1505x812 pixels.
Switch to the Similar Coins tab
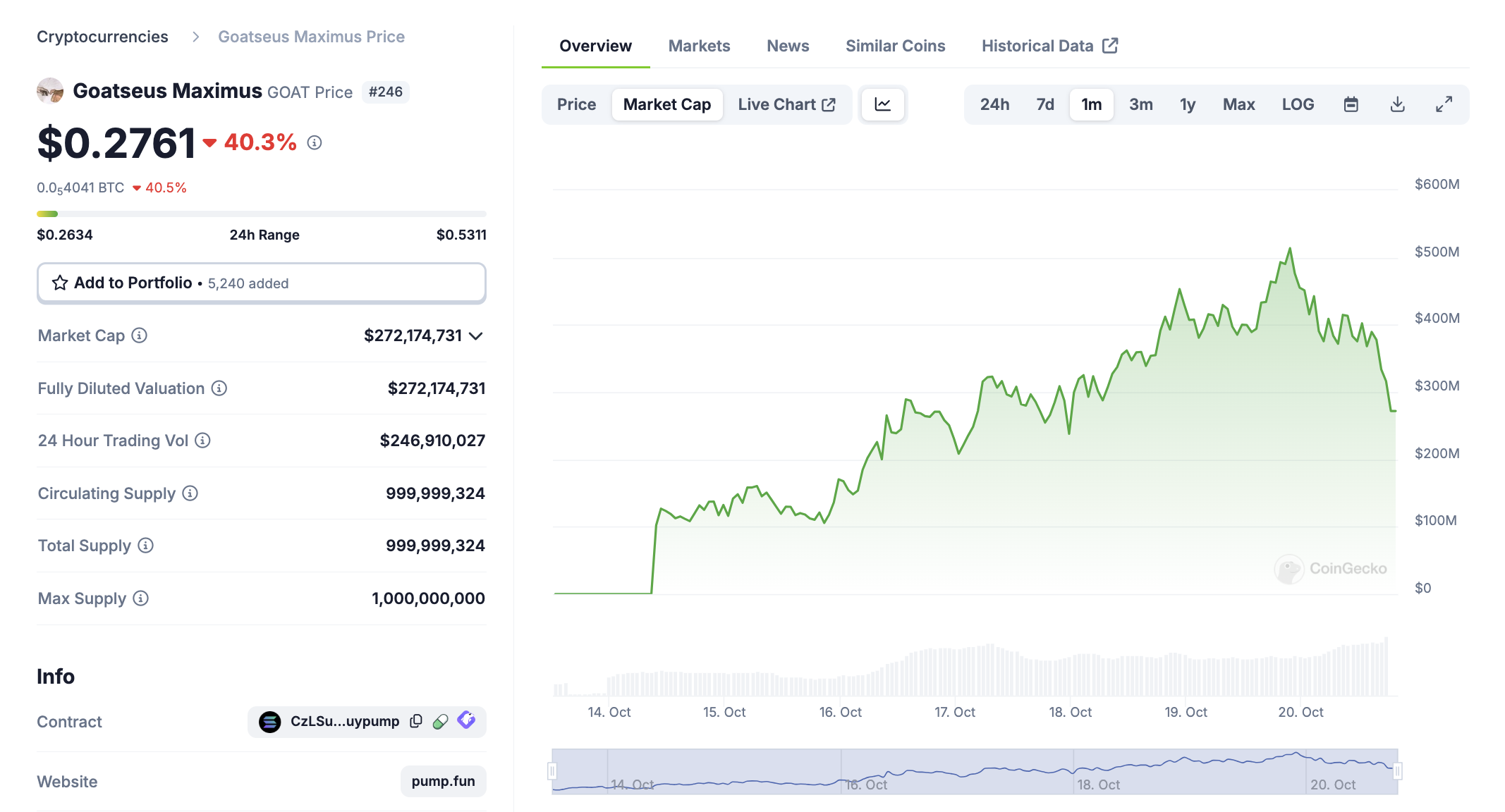pos(895,46)
